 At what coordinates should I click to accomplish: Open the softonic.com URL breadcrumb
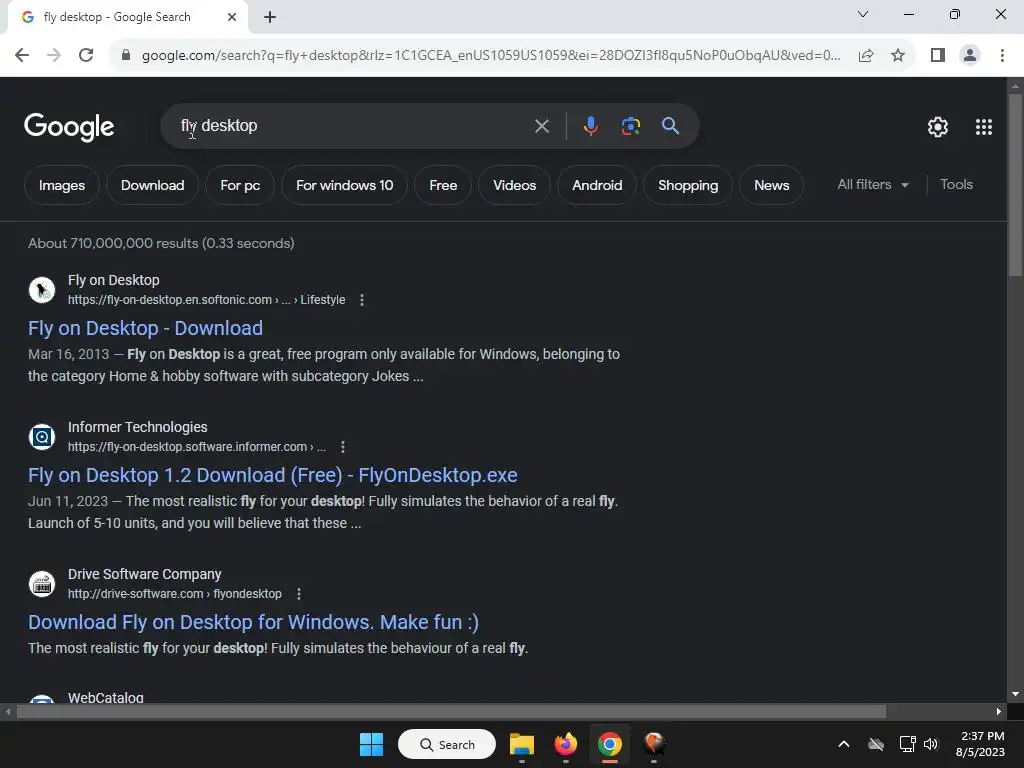pyautogui.click(x=206, y=300)
